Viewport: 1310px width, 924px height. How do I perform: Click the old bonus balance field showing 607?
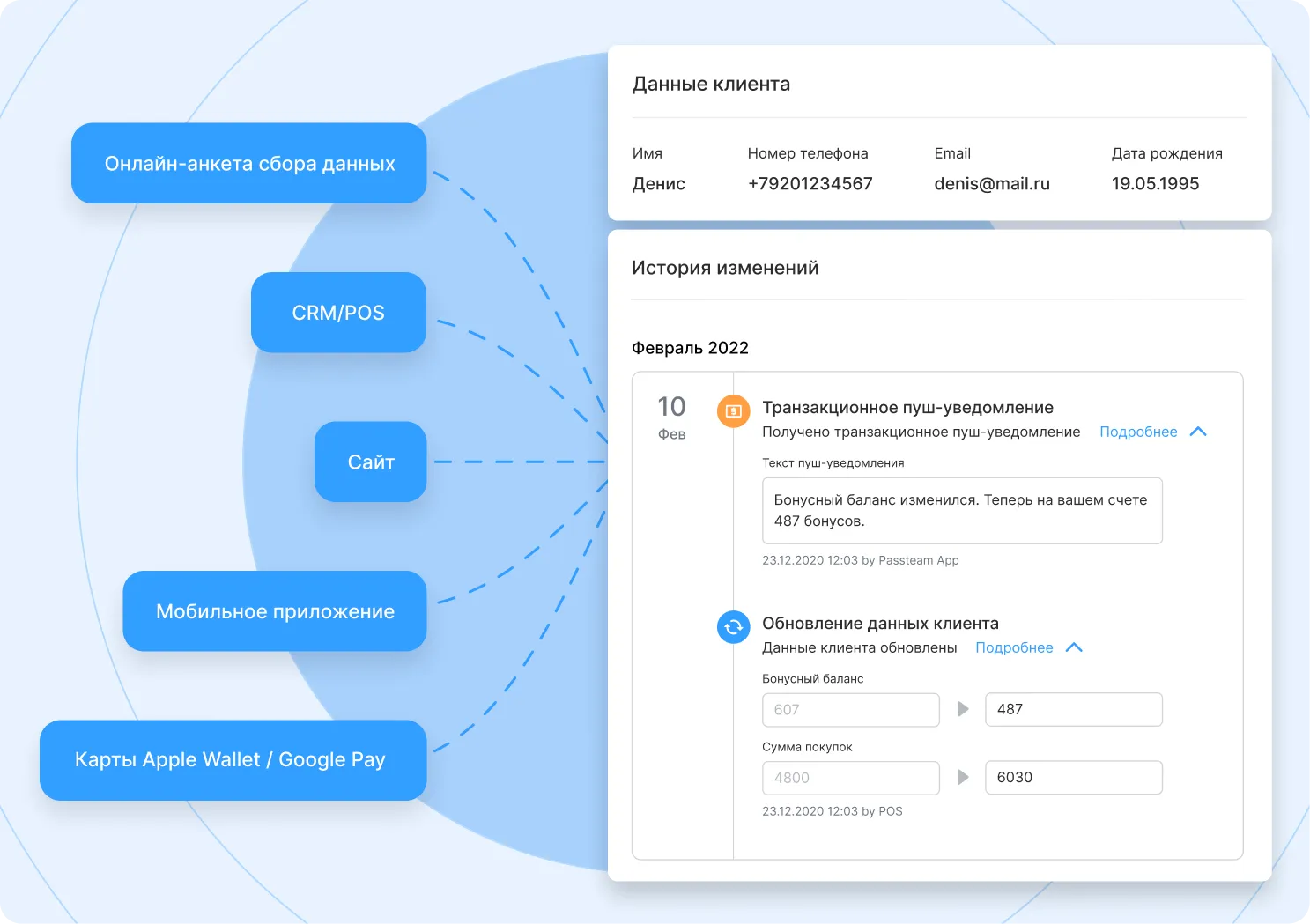click(850, 710)
